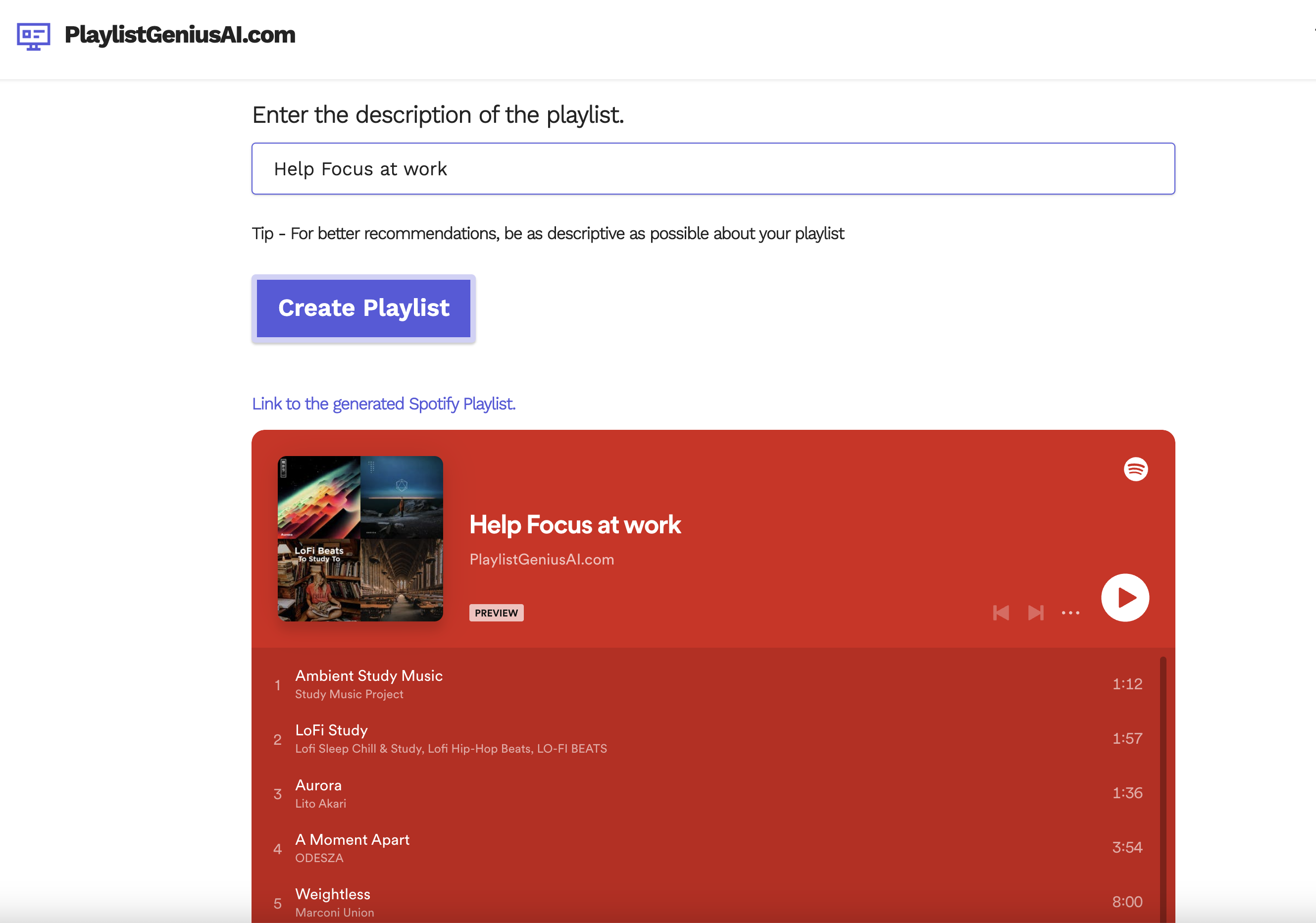The width and height of the screenshot is (1316, 923).
Task: Play the playlist preview
Action: [1124, 597]
